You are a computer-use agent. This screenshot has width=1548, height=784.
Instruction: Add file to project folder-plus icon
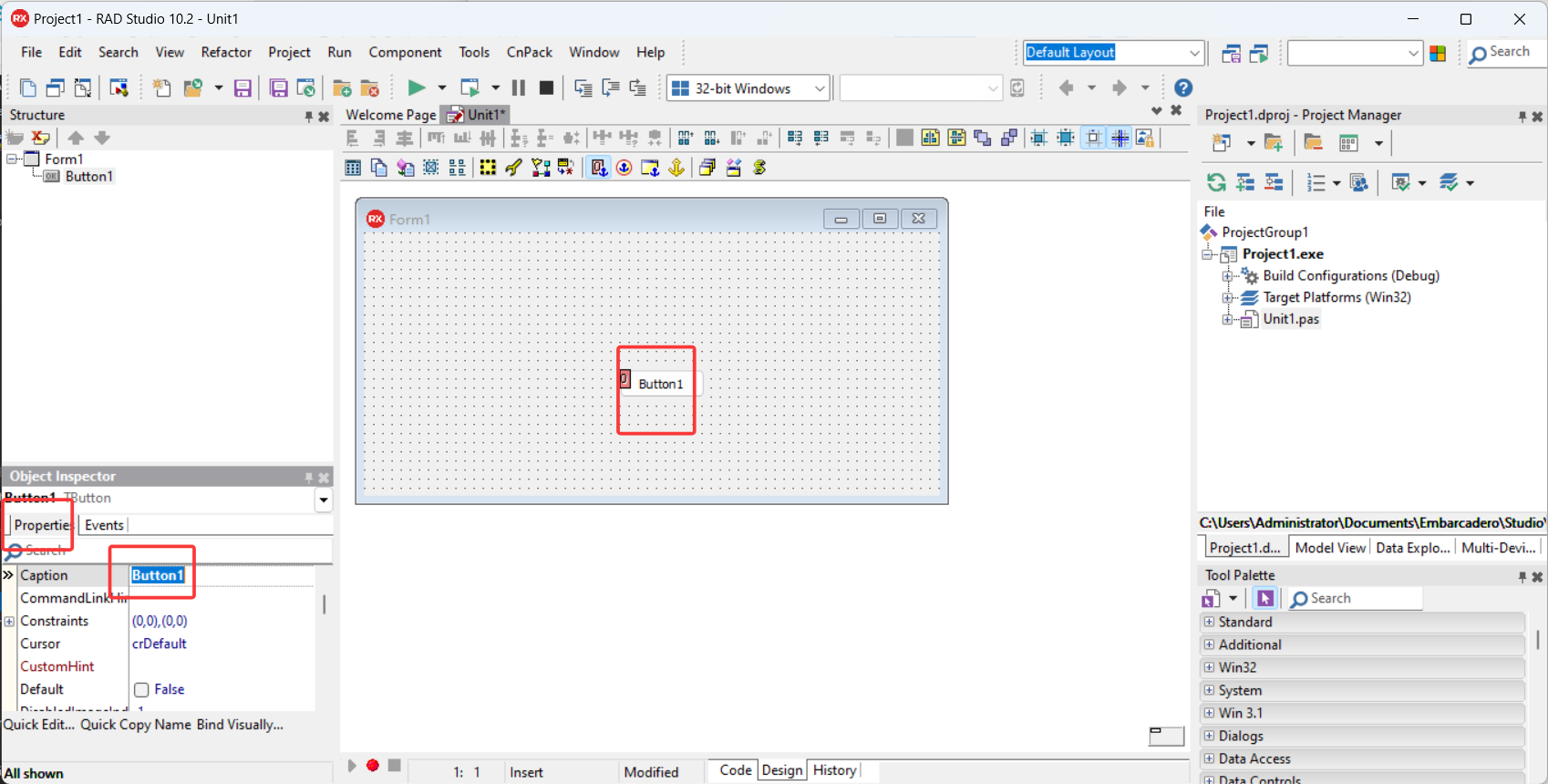pyautogui.click(x=343, y=88)
